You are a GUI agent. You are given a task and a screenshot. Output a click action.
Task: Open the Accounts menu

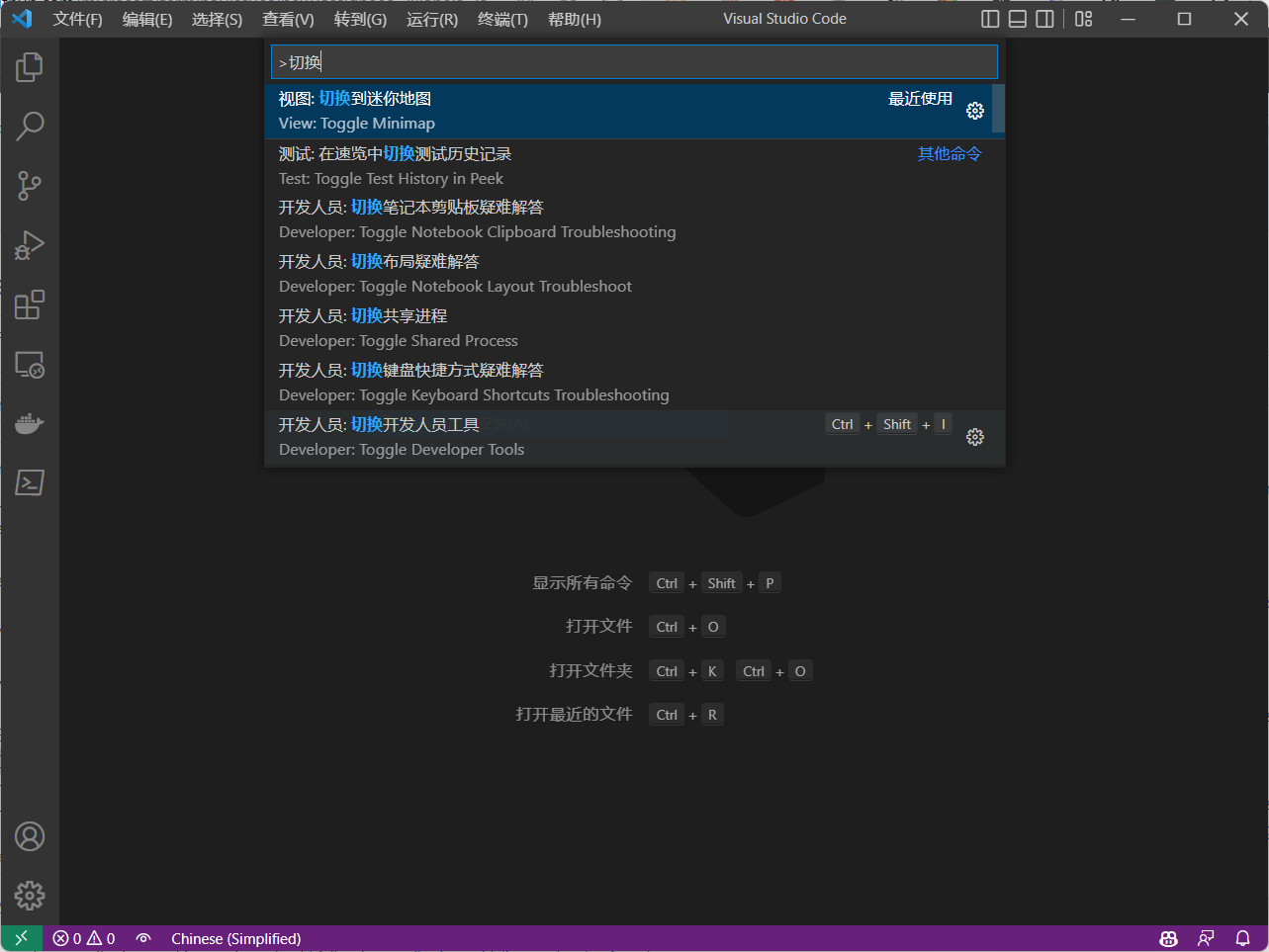pyautogui.click(x=30, y=836)
